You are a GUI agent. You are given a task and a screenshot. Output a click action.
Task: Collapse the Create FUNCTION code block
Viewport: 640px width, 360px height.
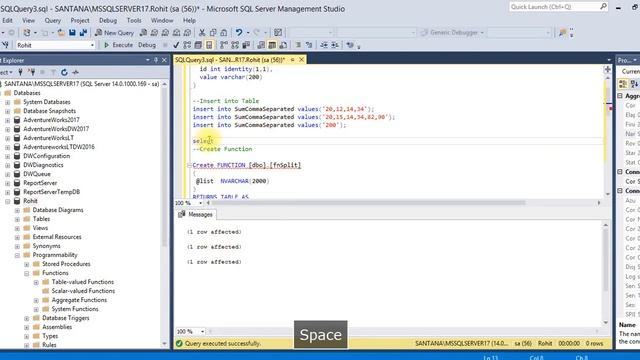[x=189, y=165]
